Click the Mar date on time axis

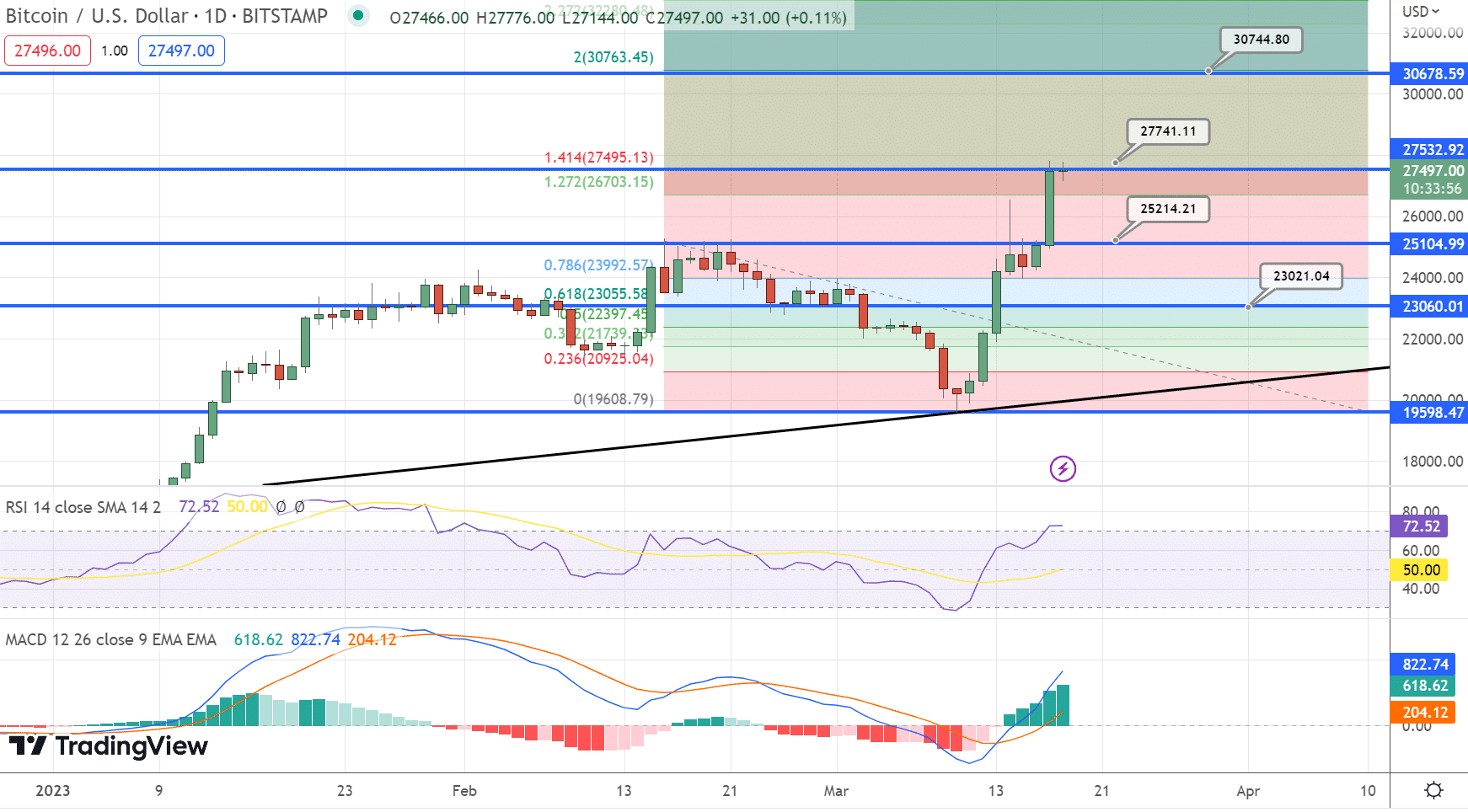pyautogui.click(x=836, y=791)
